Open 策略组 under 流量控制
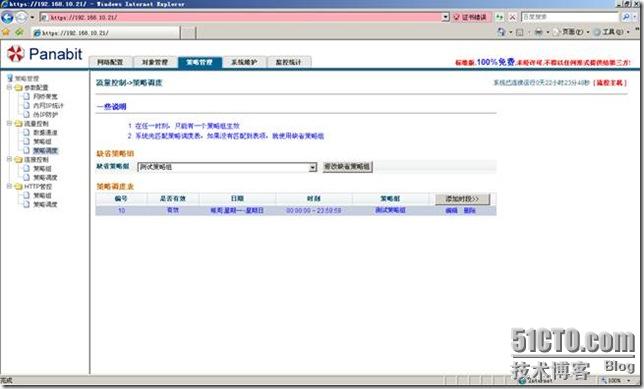Screen dimensions: 644x389 coord(42,141)
